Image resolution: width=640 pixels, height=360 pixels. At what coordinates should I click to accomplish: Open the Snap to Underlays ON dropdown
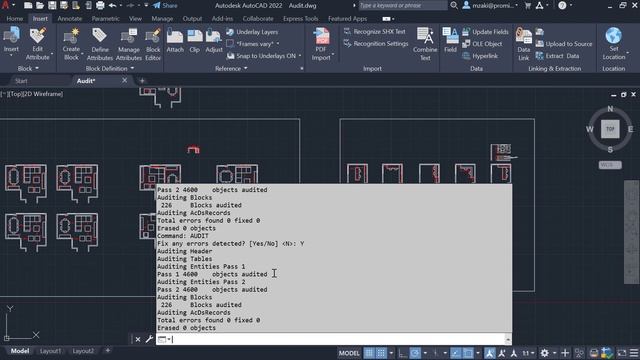(x=300, y=56)
